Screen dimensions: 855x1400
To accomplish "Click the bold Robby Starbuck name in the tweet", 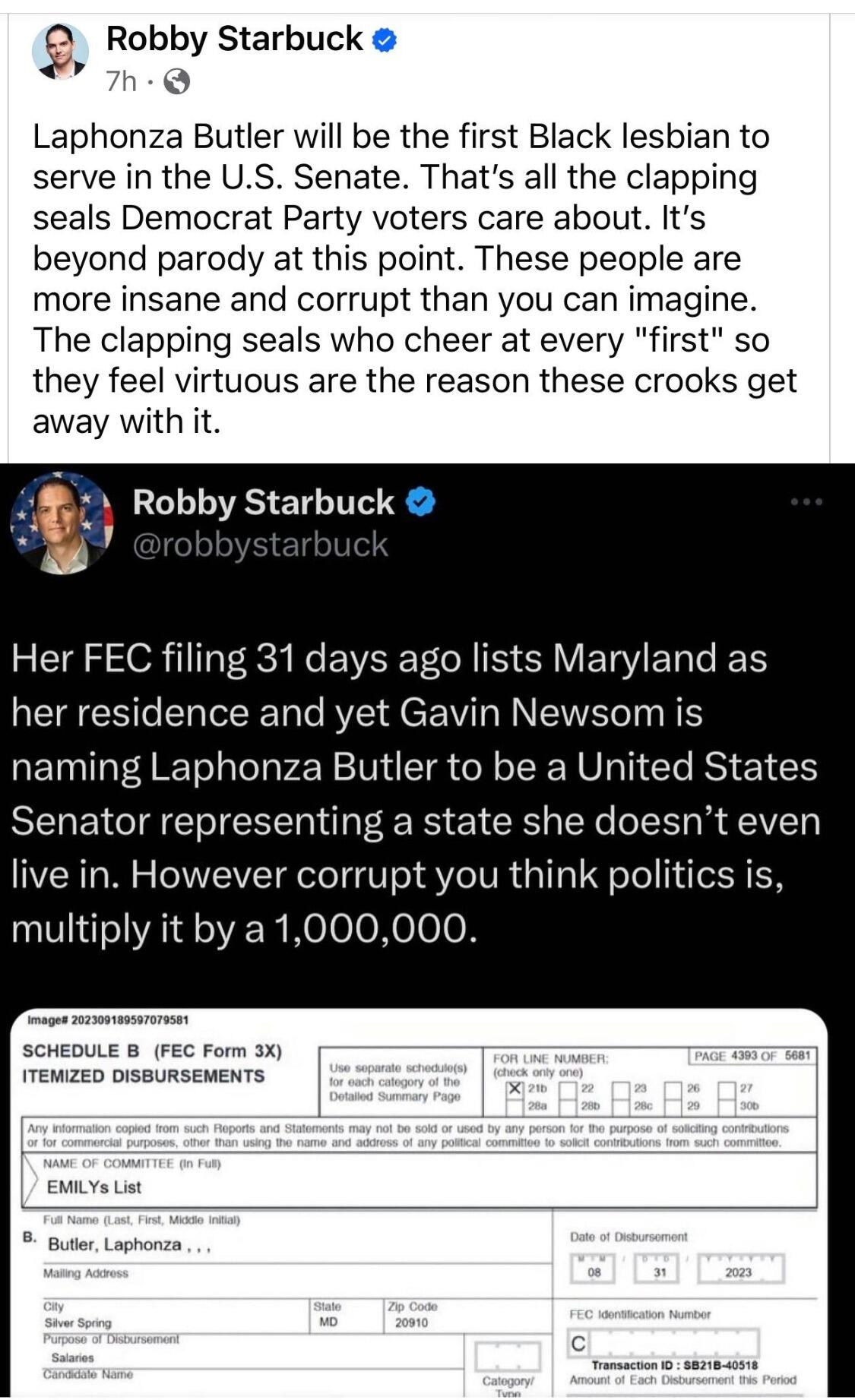I will (x=263, y=503).
